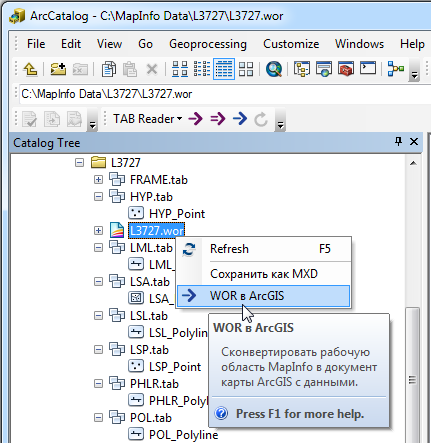Collapse the L3727 folder node
This screenshot has height=443, width=431.
pos(79,163)
